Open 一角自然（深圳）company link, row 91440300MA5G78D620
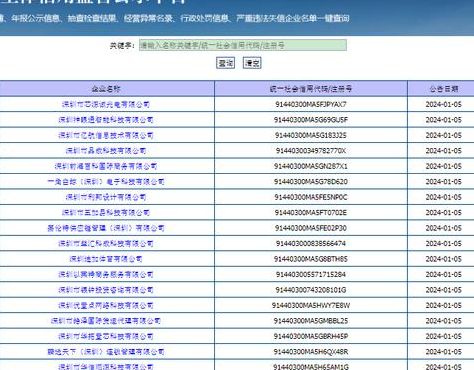Viewport: 474px width, 370px height. [106, 182]
